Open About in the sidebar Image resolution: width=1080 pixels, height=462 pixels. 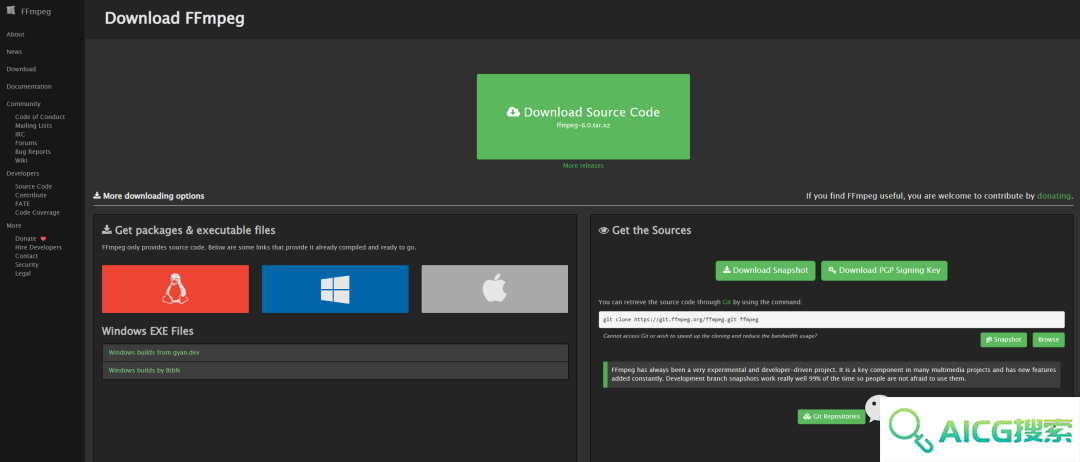(15, 34)
